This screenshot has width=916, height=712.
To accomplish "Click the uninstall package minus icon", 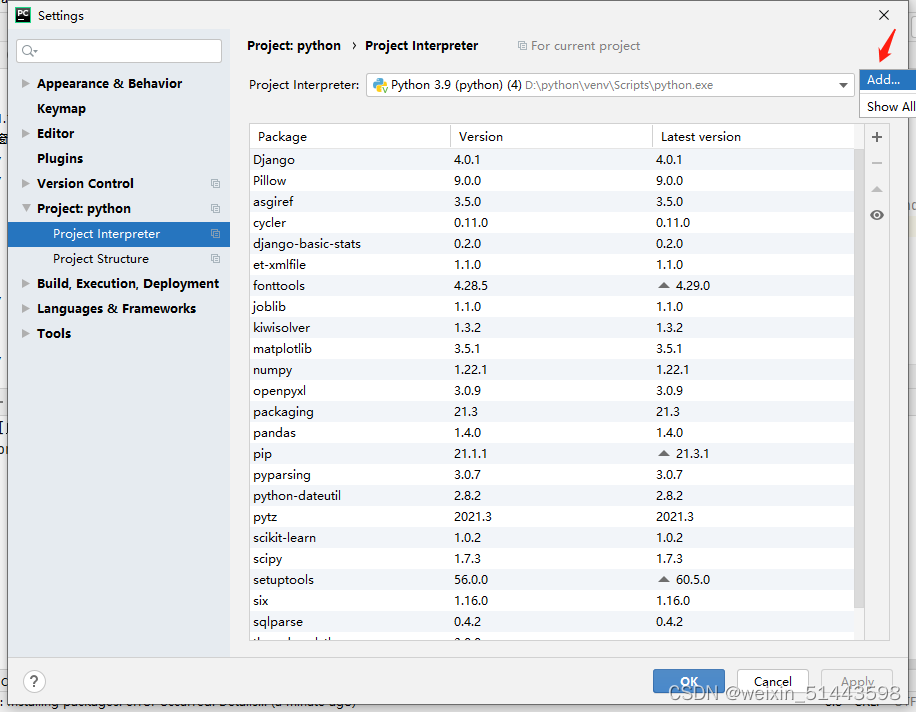I will tap(876, 164).
